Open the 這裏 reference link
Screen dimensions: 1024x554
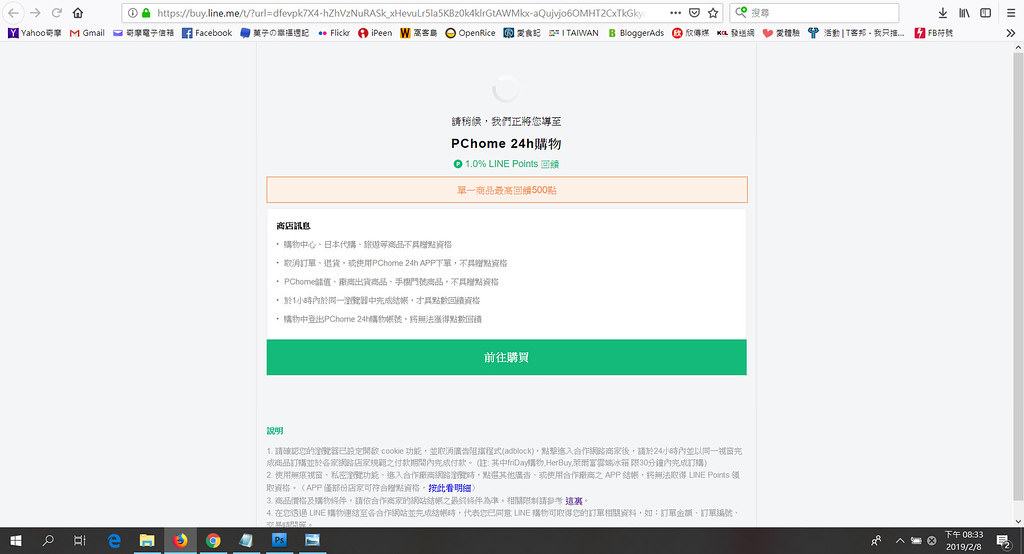[573, 500]
